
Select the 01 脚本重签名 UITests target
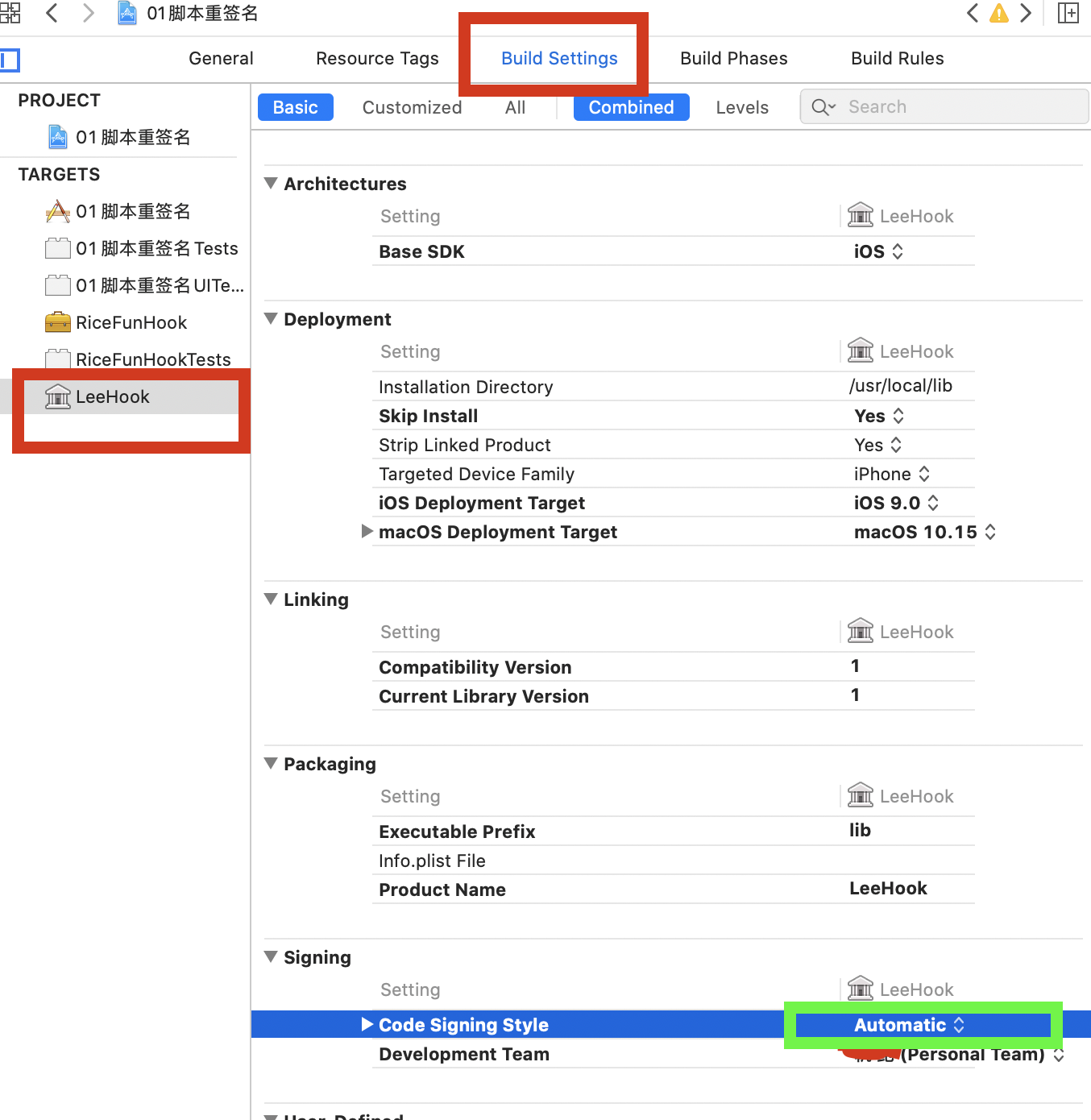[145, 285]
